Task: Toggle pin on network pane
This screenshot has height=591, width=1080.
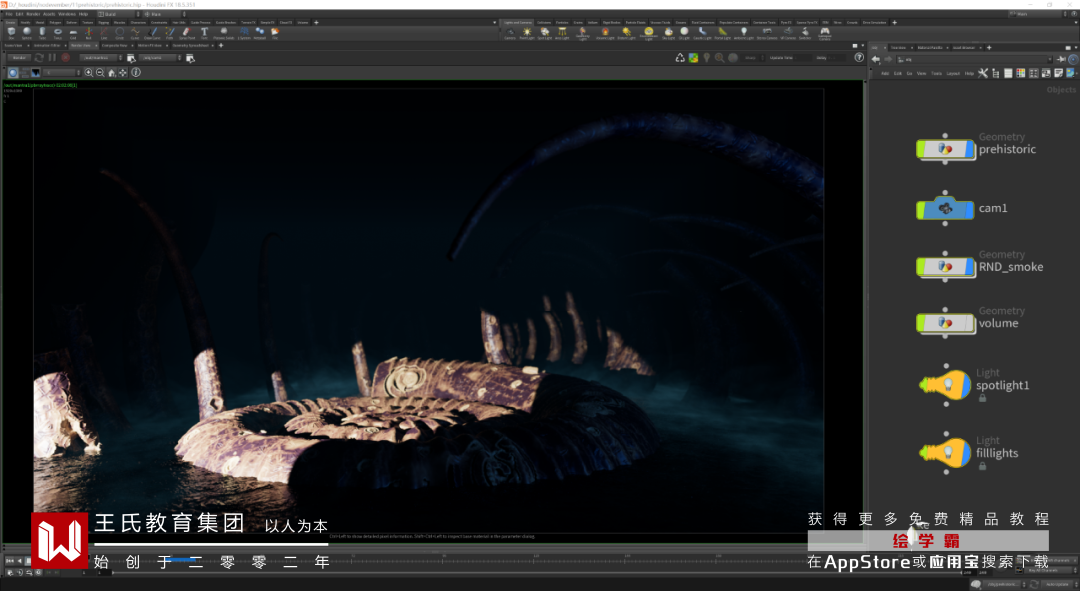Action: click(x=1061, y=59)
